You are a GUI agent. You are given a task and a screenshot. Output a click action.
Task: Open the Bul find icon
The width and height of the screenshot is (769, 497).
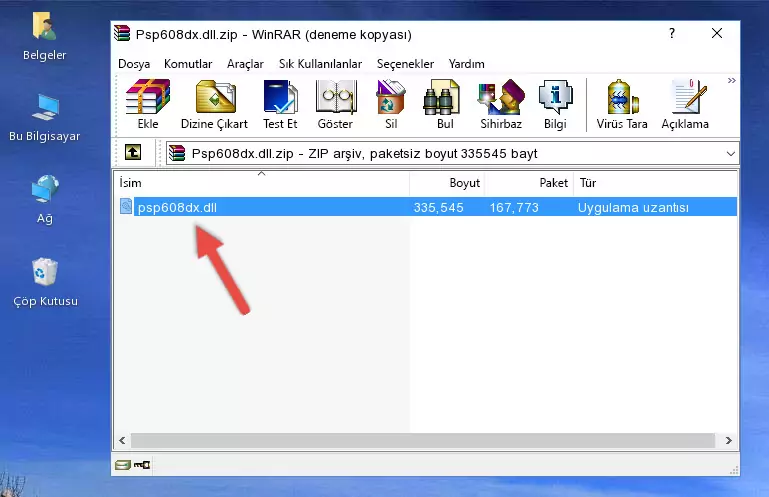pyautogui.click(x=445, y=105)
